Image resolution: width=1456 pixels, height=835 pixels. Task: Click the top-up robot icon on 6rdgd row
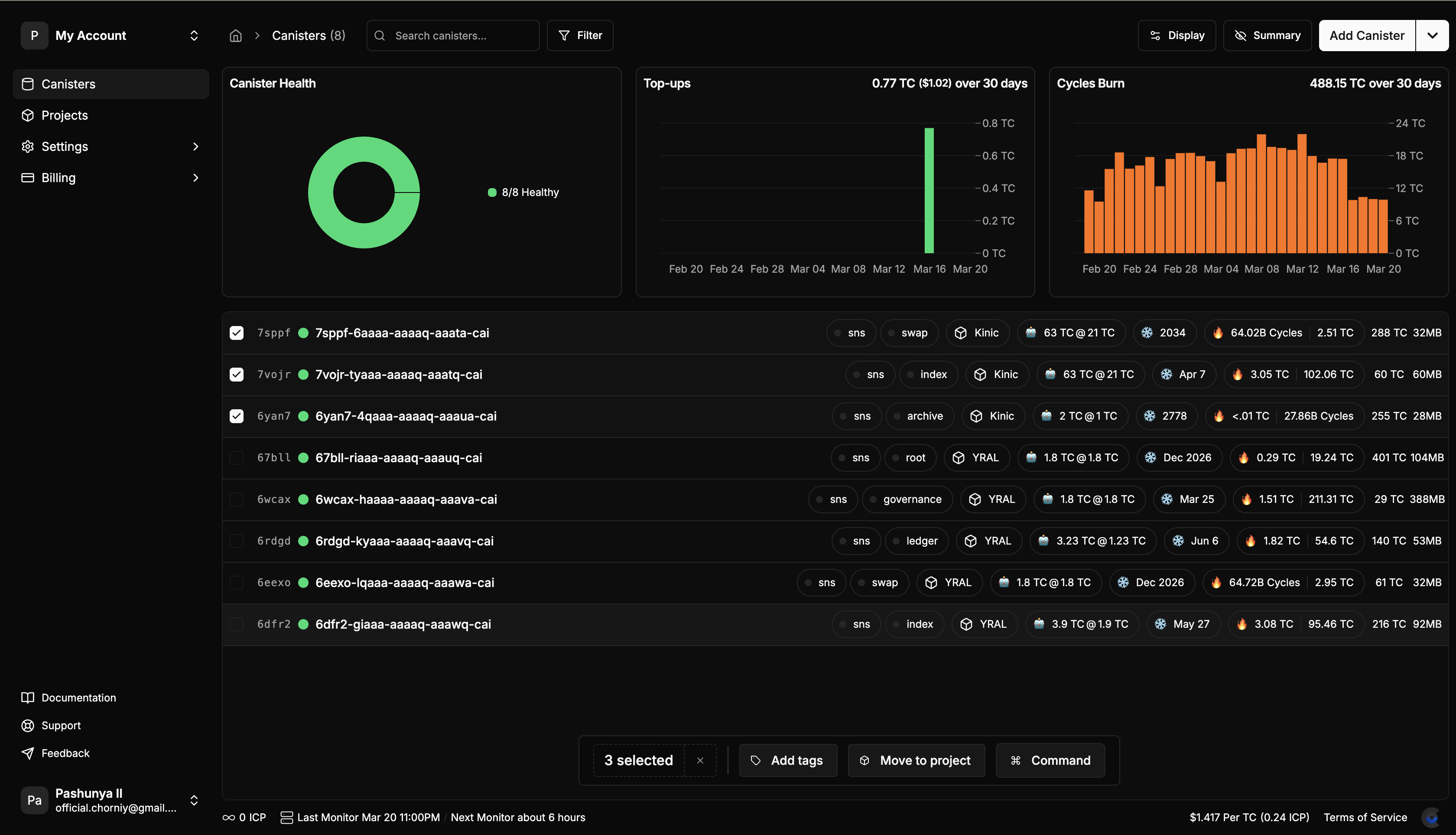(1043, 541)
